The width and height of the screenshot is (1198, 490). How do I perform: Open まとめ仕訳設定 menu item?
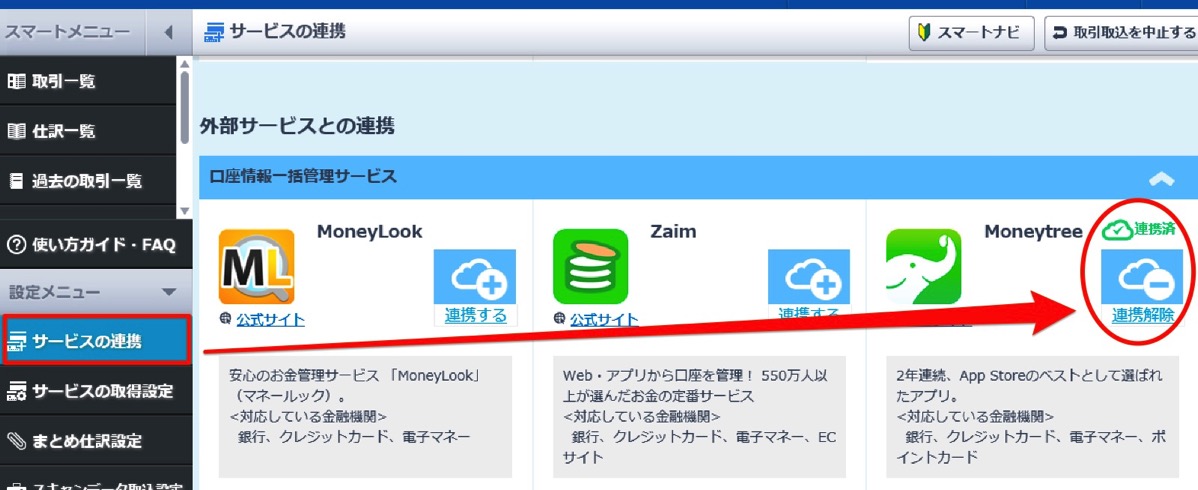96,441
